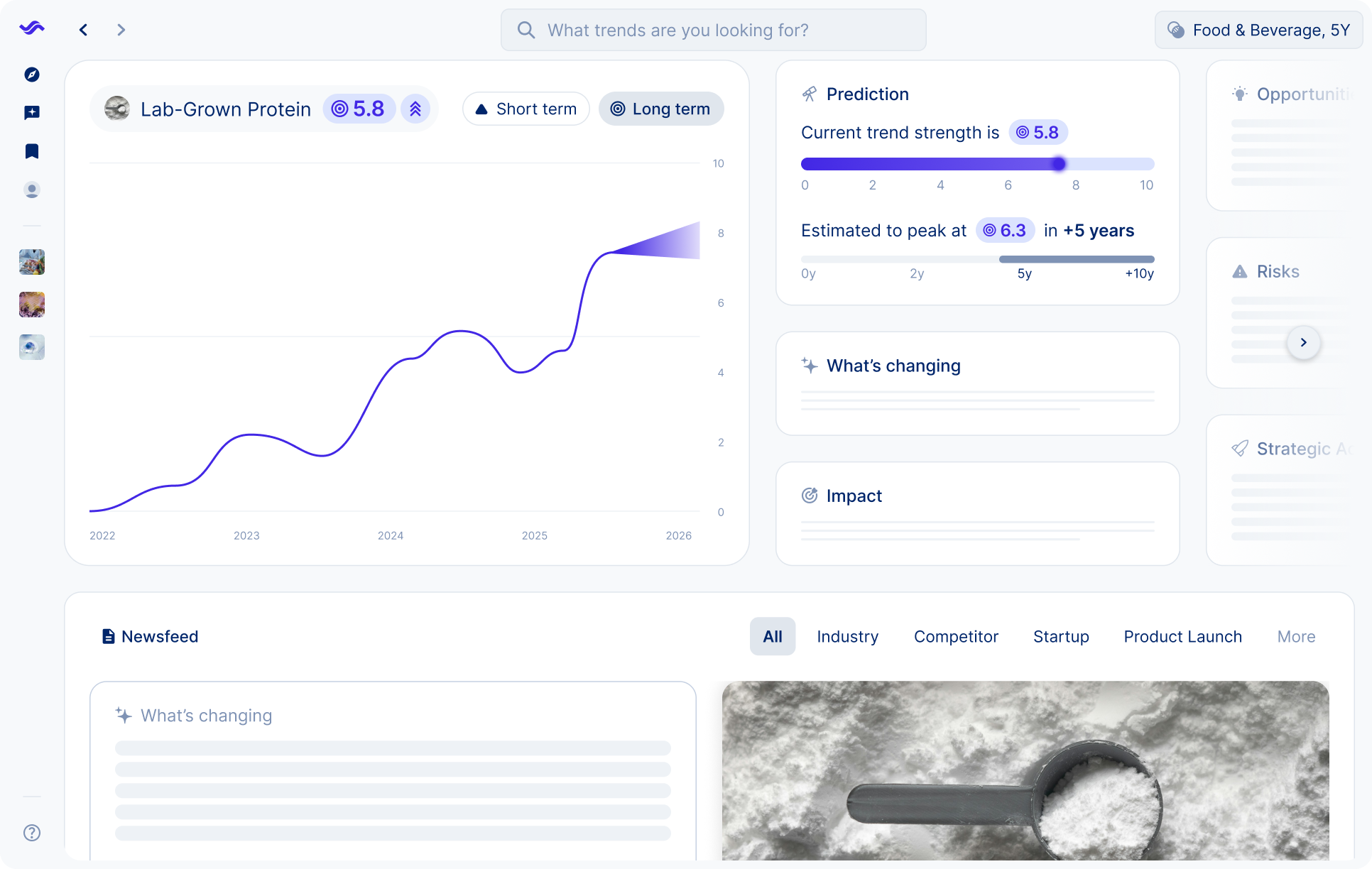This screenshot has width=1372, height=869.
Task: Click the forward navigation arrow
Action: coord(121,30)
